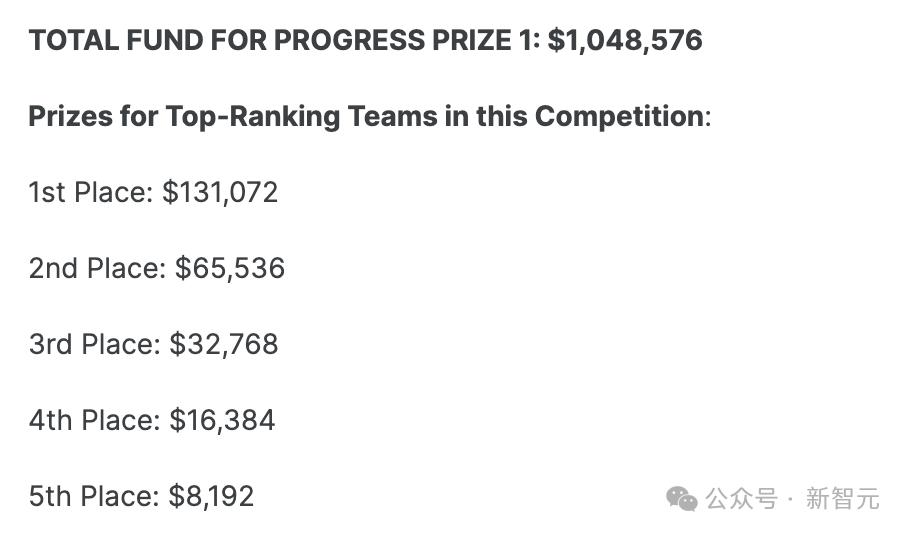
Task: Click the $1,048,576 total fund amount
Action: 625,41
